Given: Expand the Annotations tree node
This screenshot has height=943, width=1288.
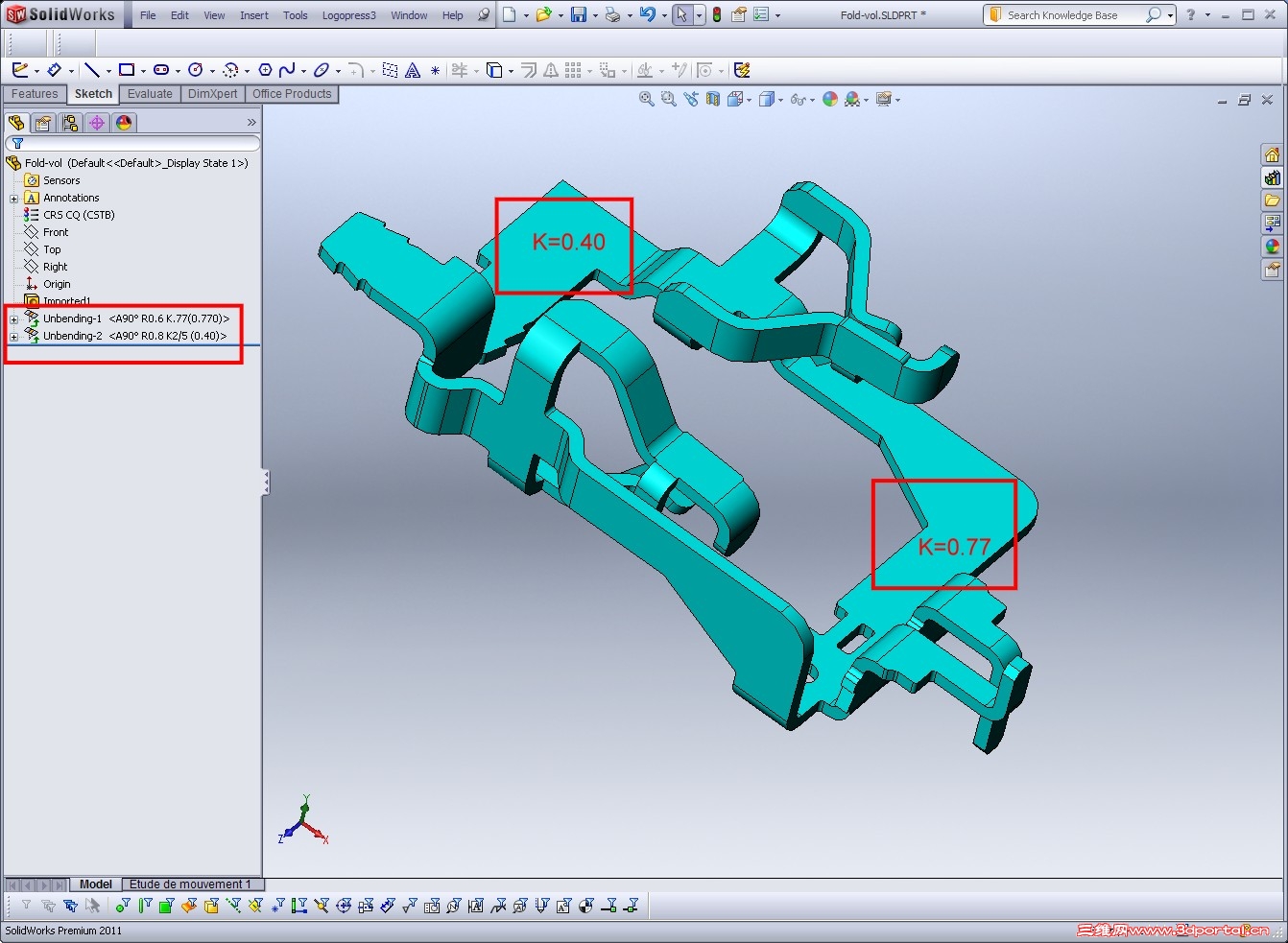Looking at the screenshot, I should click(x=14, y=199).
